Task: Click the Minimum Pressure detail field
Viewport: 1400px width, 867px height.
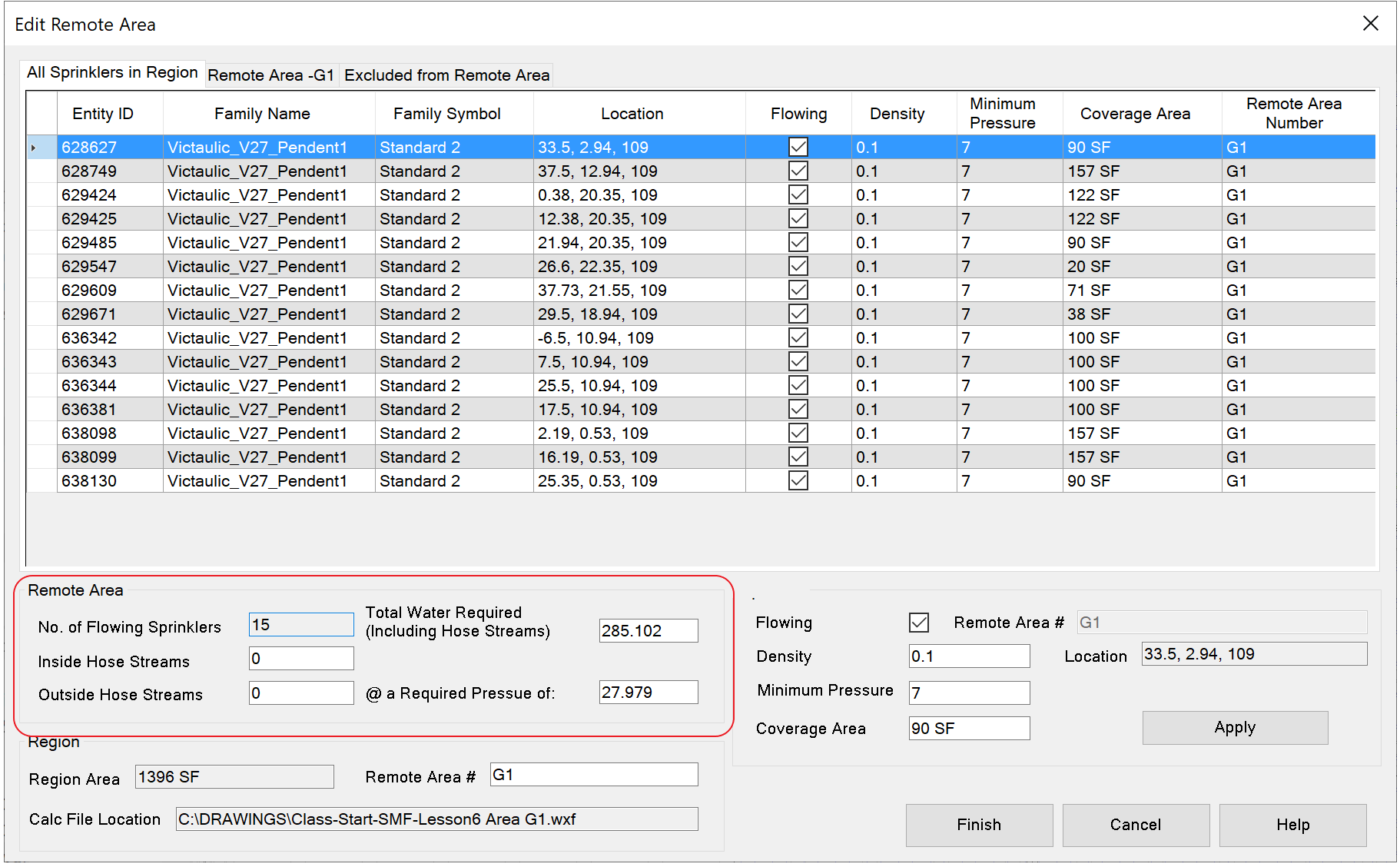Action: pyautogui.click(x=969, y=693)
